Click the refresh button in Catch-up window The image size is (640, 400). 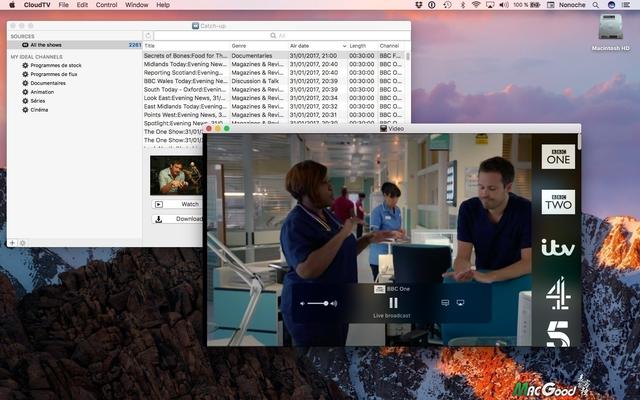click(148, 36)
